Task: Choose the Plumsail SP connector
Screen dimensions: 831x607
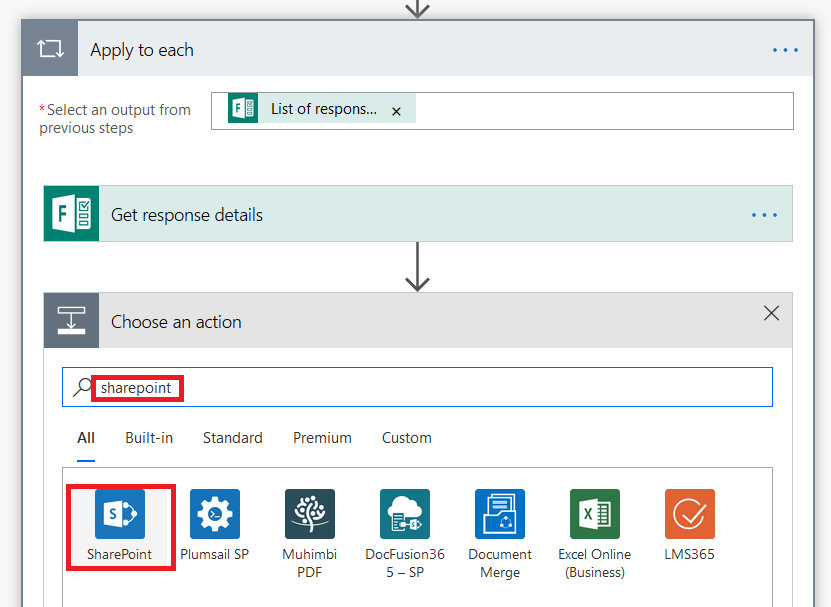Action: tap(215, 514)
